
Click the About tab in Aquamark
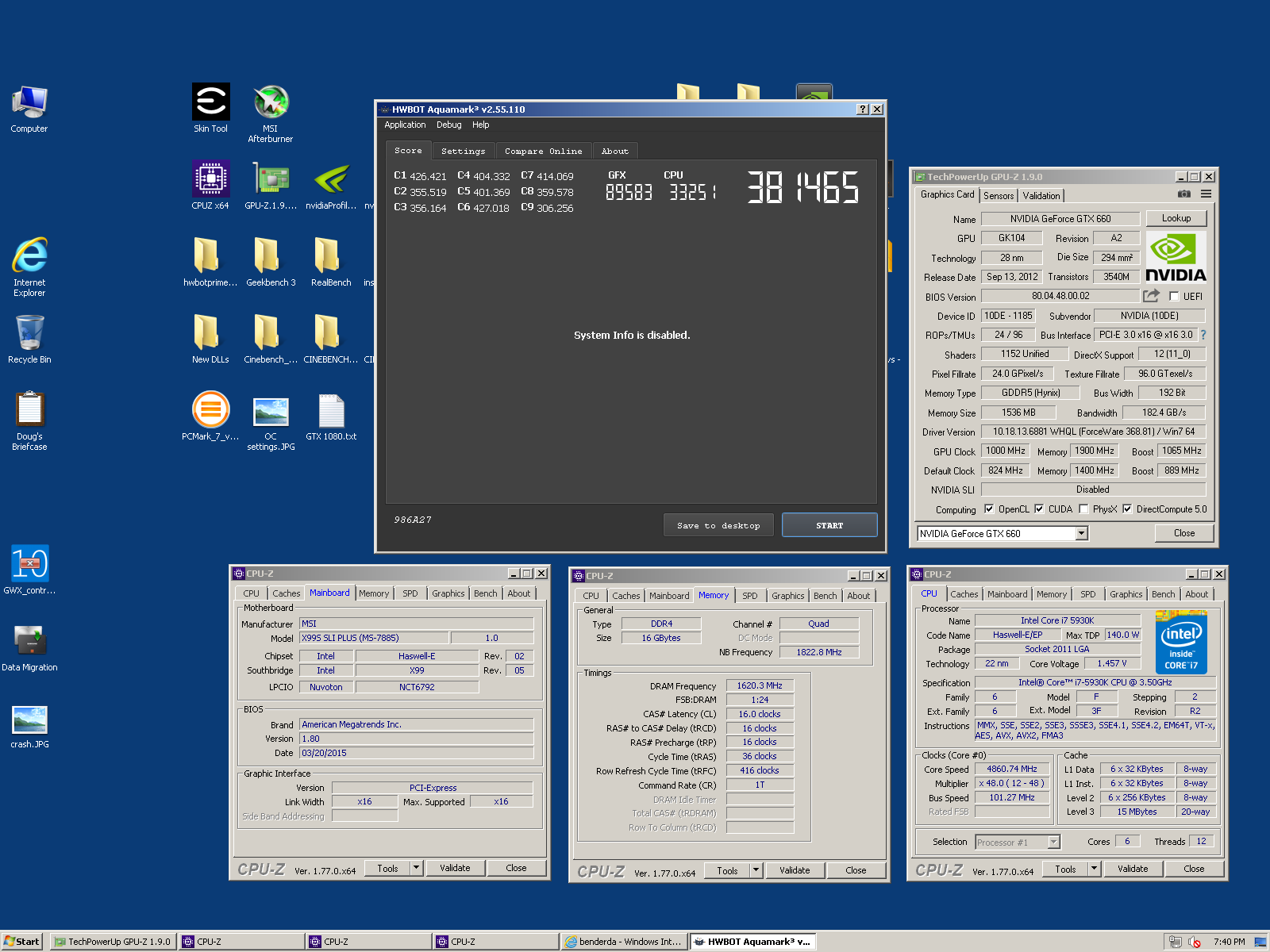tap(614, 151)
